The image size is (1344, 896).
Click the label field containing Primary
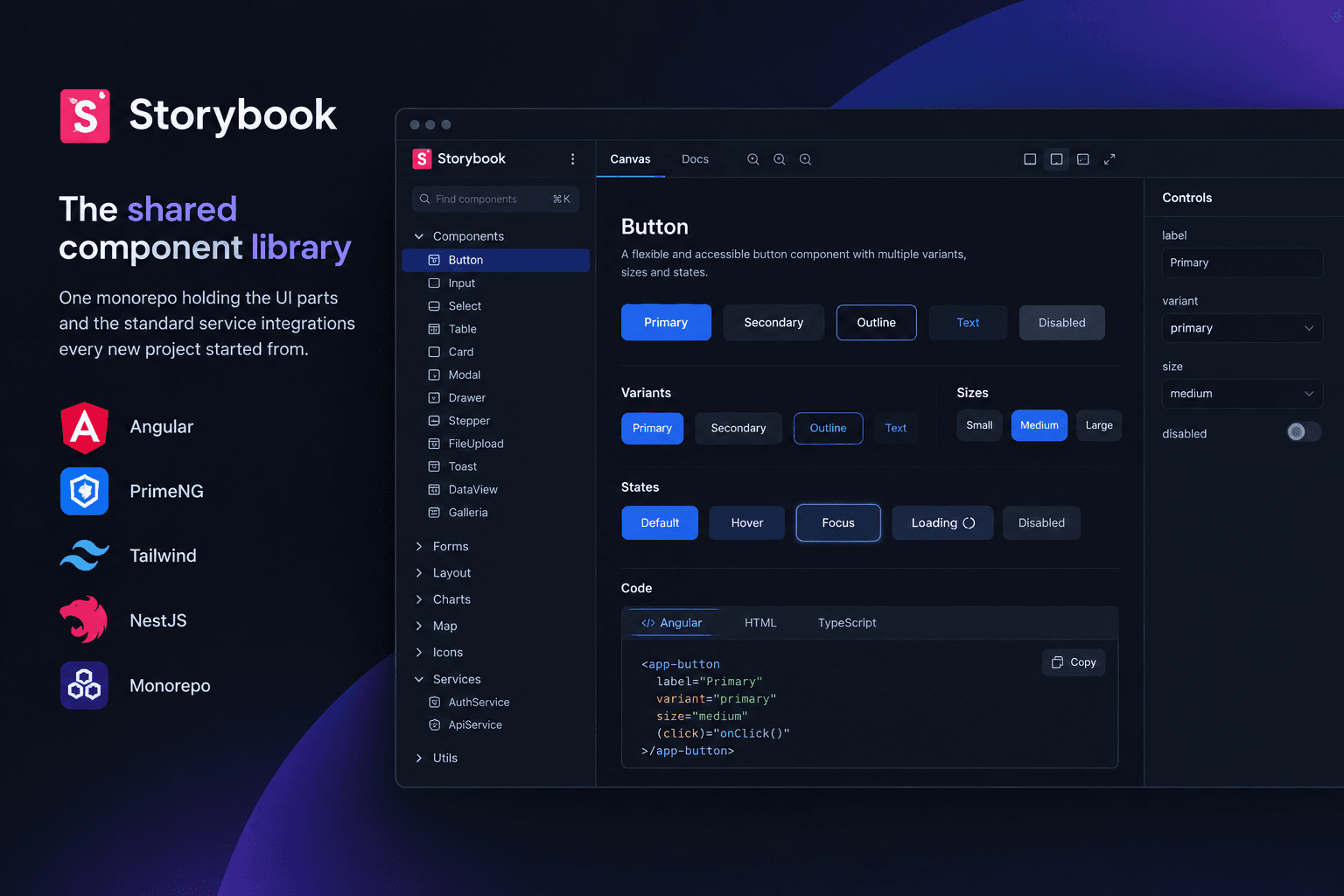[1242, 262]
